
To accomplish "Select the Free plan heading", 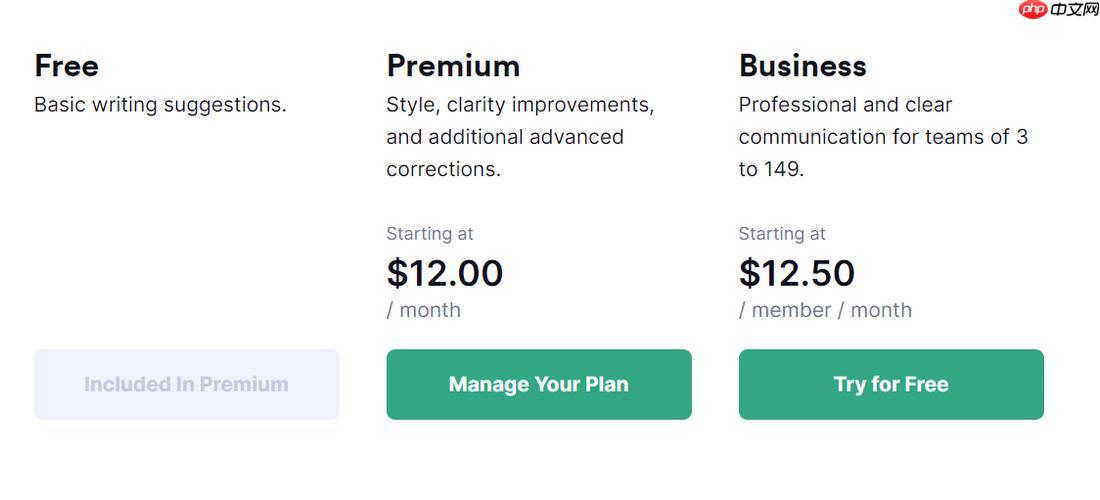I will (x=66, y=66).
